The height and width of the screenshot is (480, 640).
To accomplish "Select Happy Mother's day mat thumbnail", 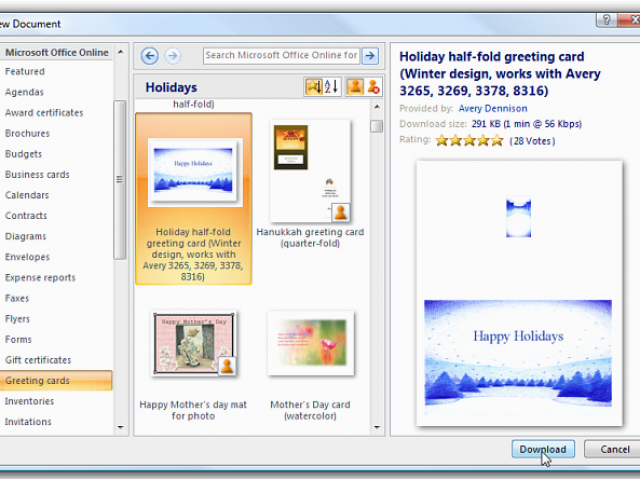I will (x=194, y=343).
